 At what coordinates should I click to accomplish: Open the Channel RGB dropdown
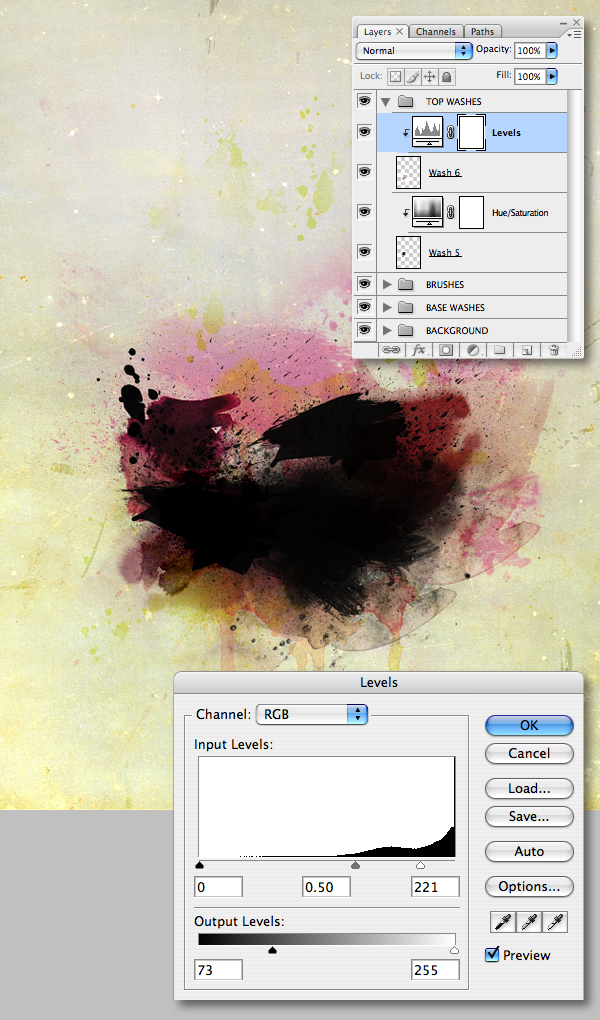click(312, 714)
